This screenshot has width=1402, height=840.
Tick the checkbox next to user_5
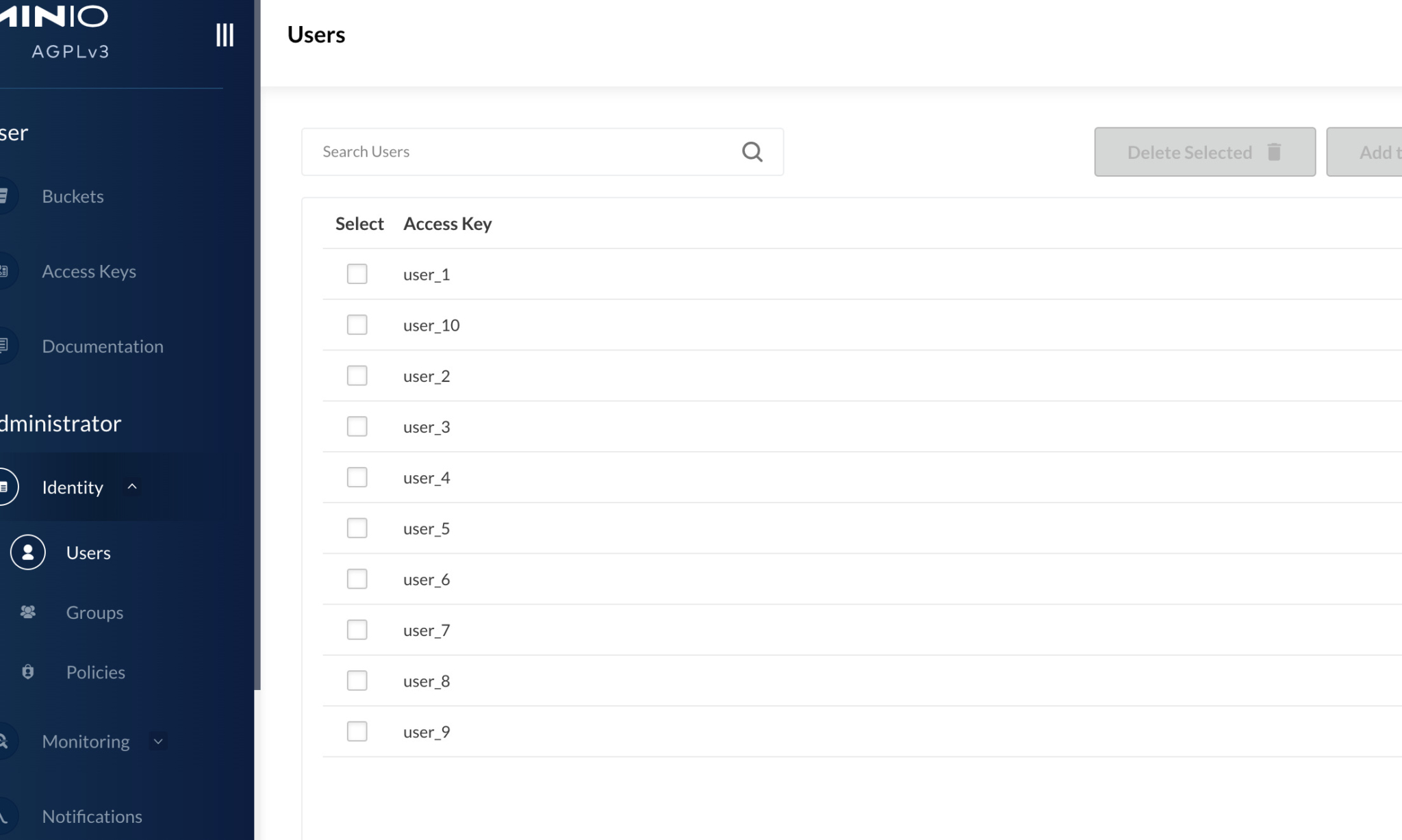357,528
